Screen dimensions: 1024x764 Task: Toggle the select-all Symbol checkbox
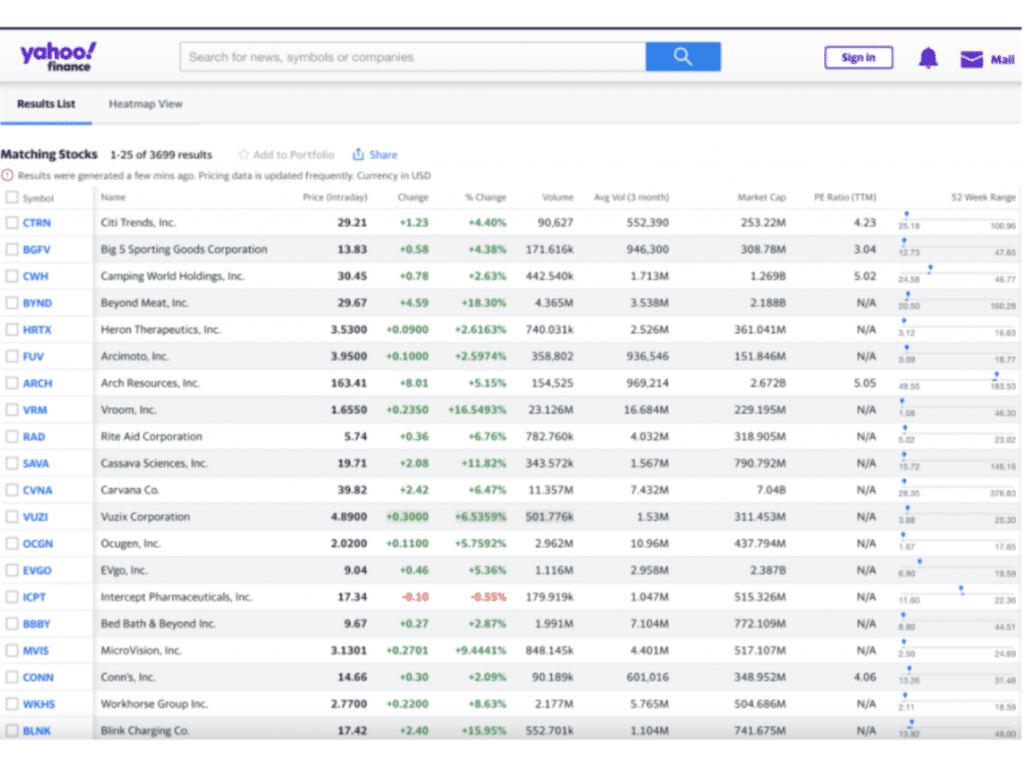12,197
